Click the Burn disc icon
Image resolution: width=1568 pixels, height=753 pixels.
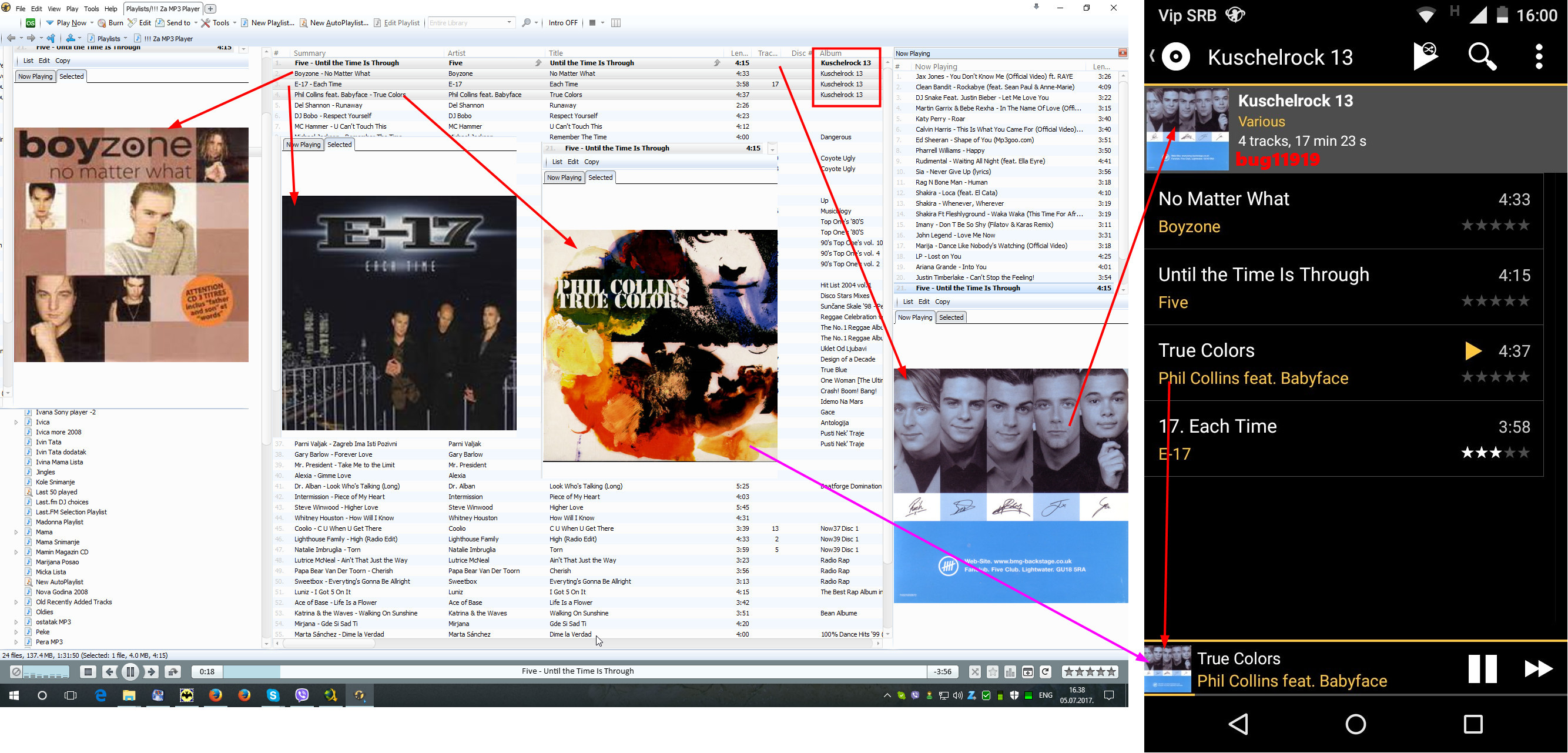(102, 23)
